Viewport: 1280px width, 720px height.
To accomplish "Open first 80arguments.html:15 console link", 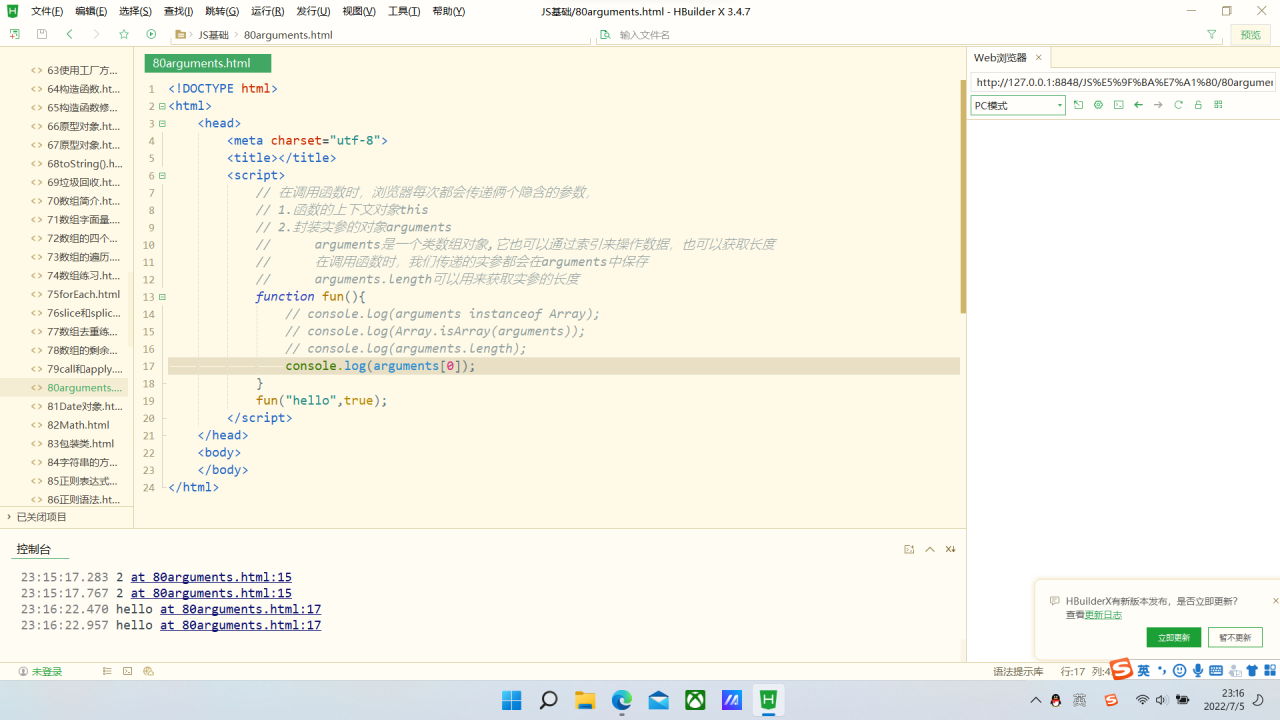I will (x=211, y=577).
